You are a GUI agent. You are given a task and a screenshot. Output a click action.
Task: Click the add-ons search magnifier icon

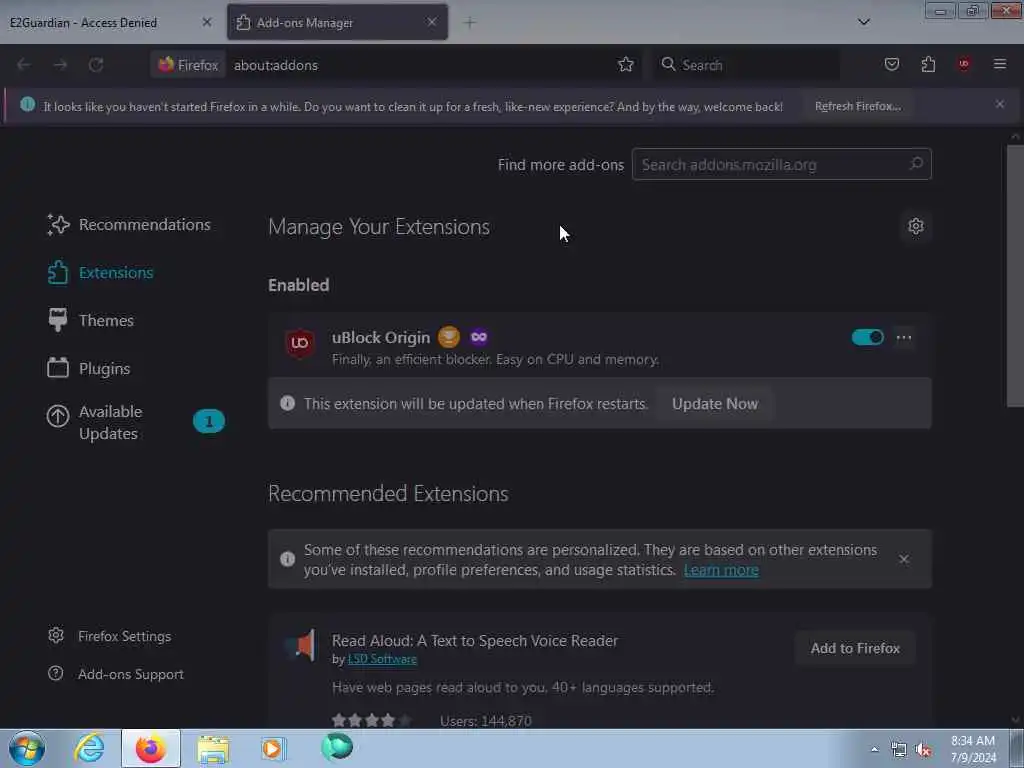coord(916,163)
